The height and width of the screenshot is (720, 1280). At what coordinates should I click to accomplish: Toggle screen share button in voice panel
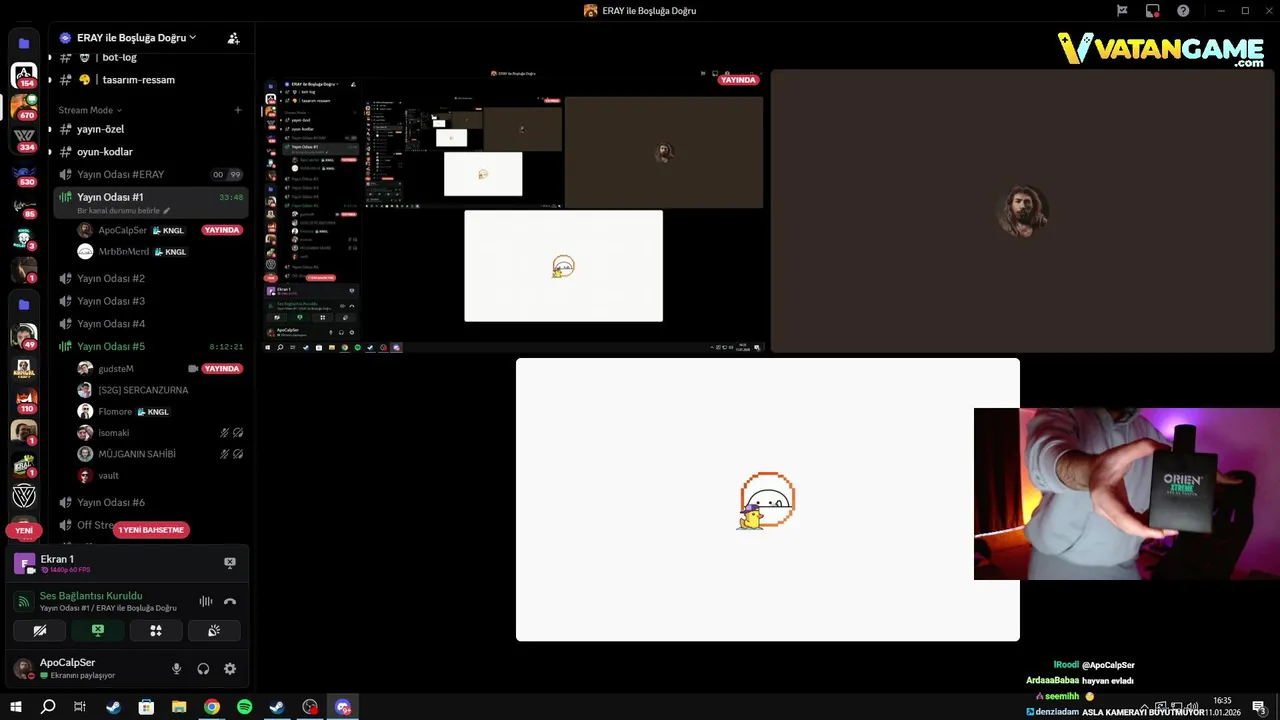point(98,631)
